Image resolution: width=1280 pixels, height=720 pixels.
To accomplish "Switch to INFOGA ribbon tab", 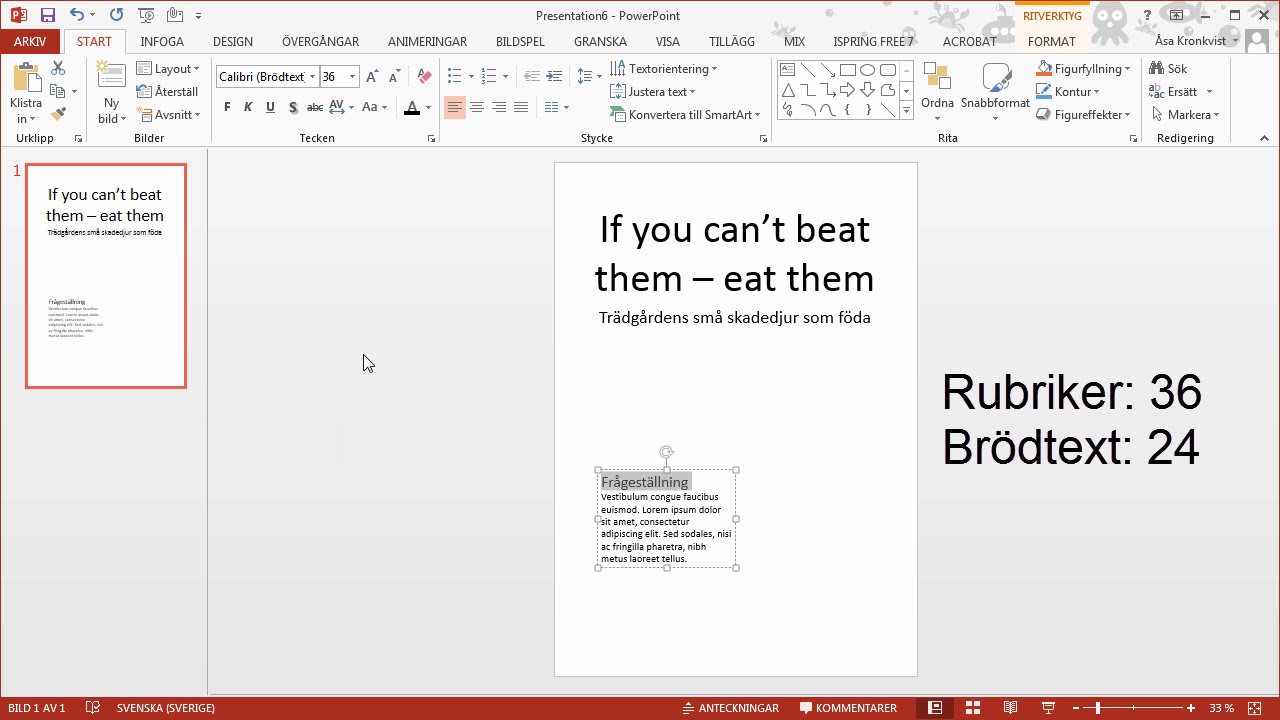I will click(x=162, y=42).
